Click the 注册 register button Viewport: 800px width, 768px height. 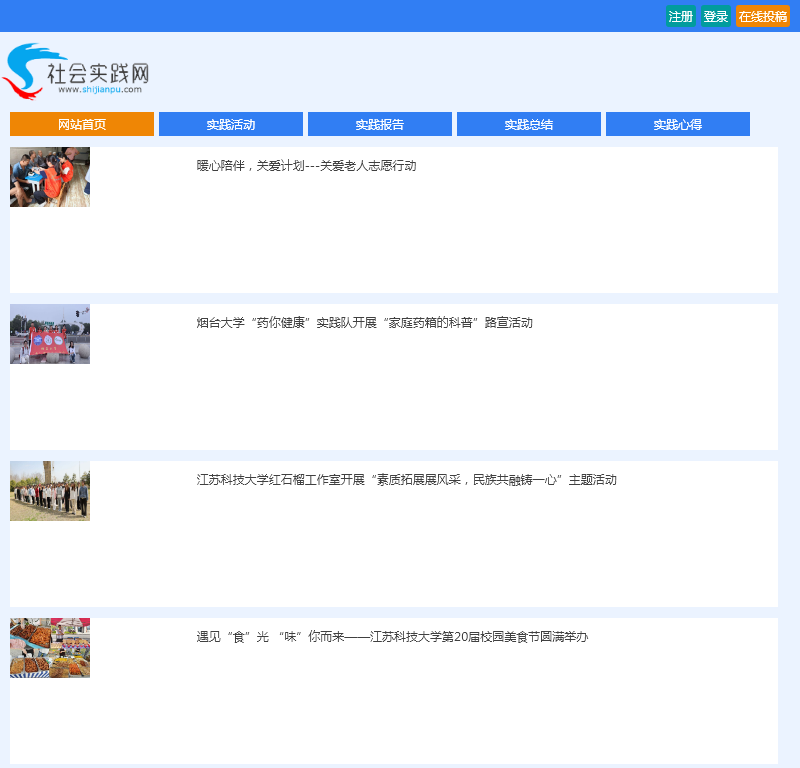(681, 16)
